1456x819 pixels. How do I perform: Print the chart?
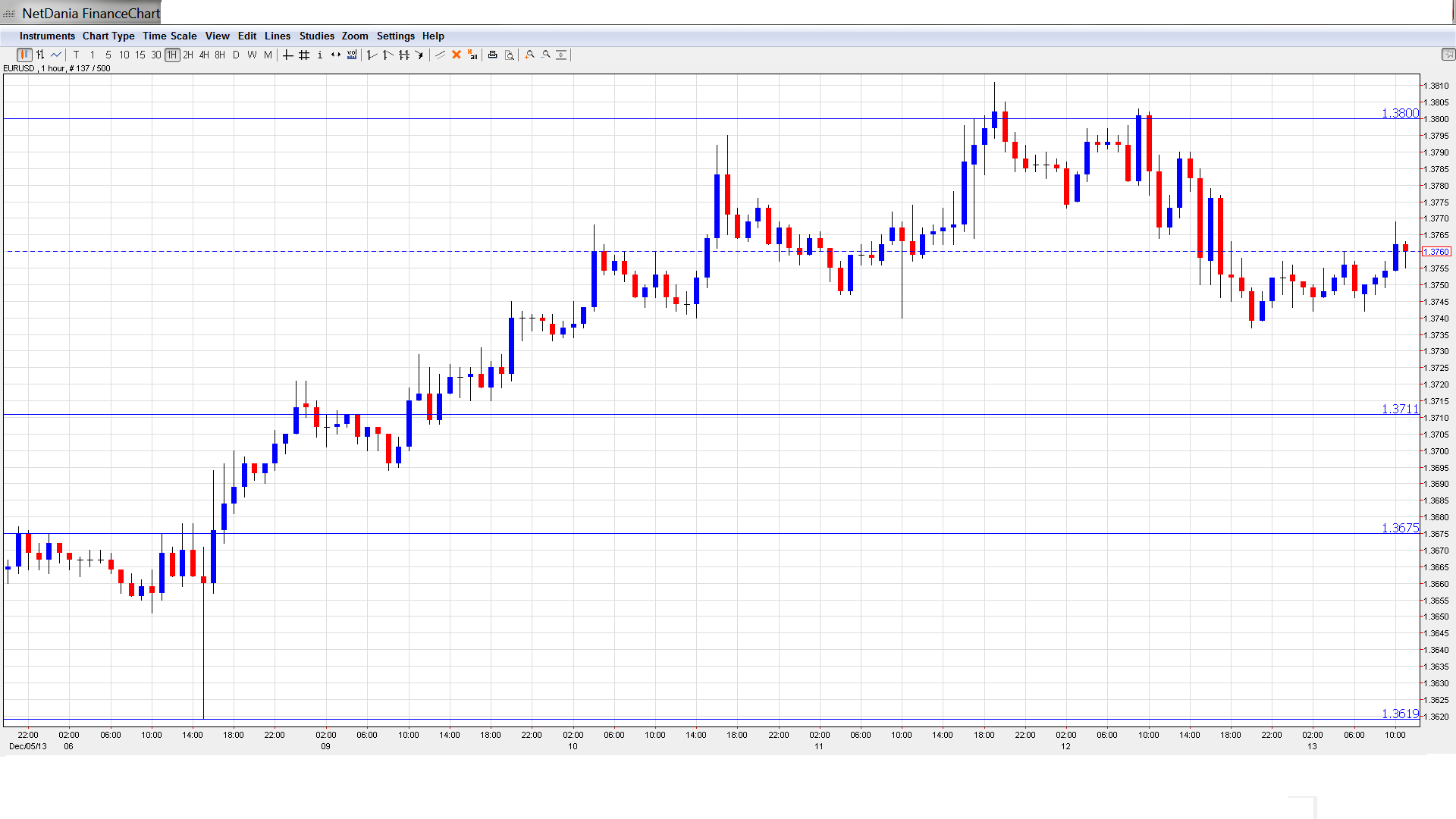coord(493,55)
